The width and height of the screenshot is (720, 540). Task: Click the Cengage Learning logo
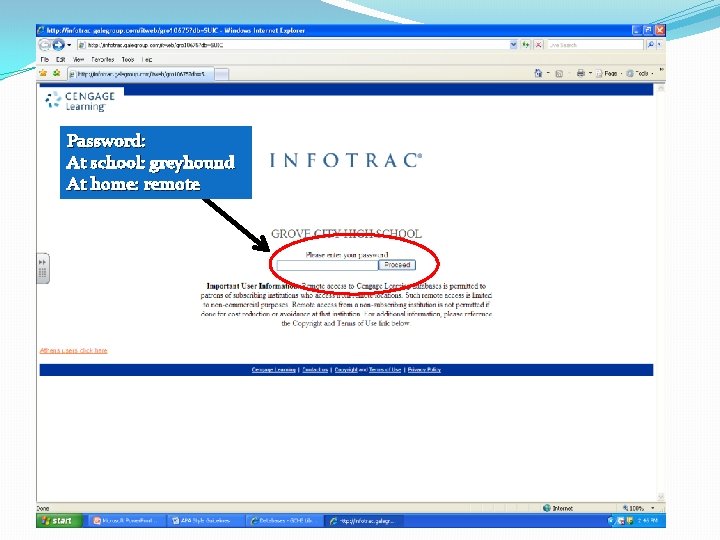click(x=80, y=101)
